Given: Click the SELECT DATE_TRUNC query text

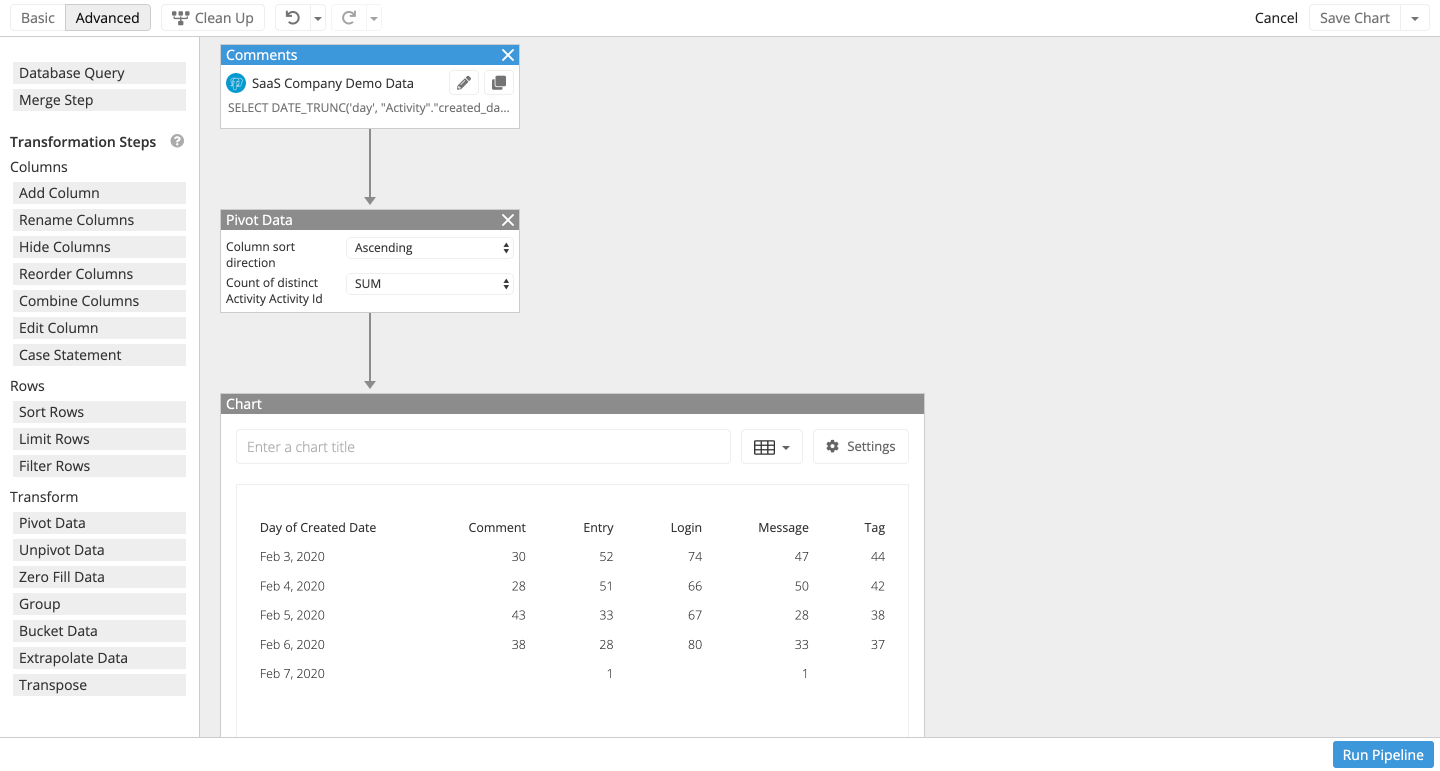Looking at the screenshot, I should (368, 107).
